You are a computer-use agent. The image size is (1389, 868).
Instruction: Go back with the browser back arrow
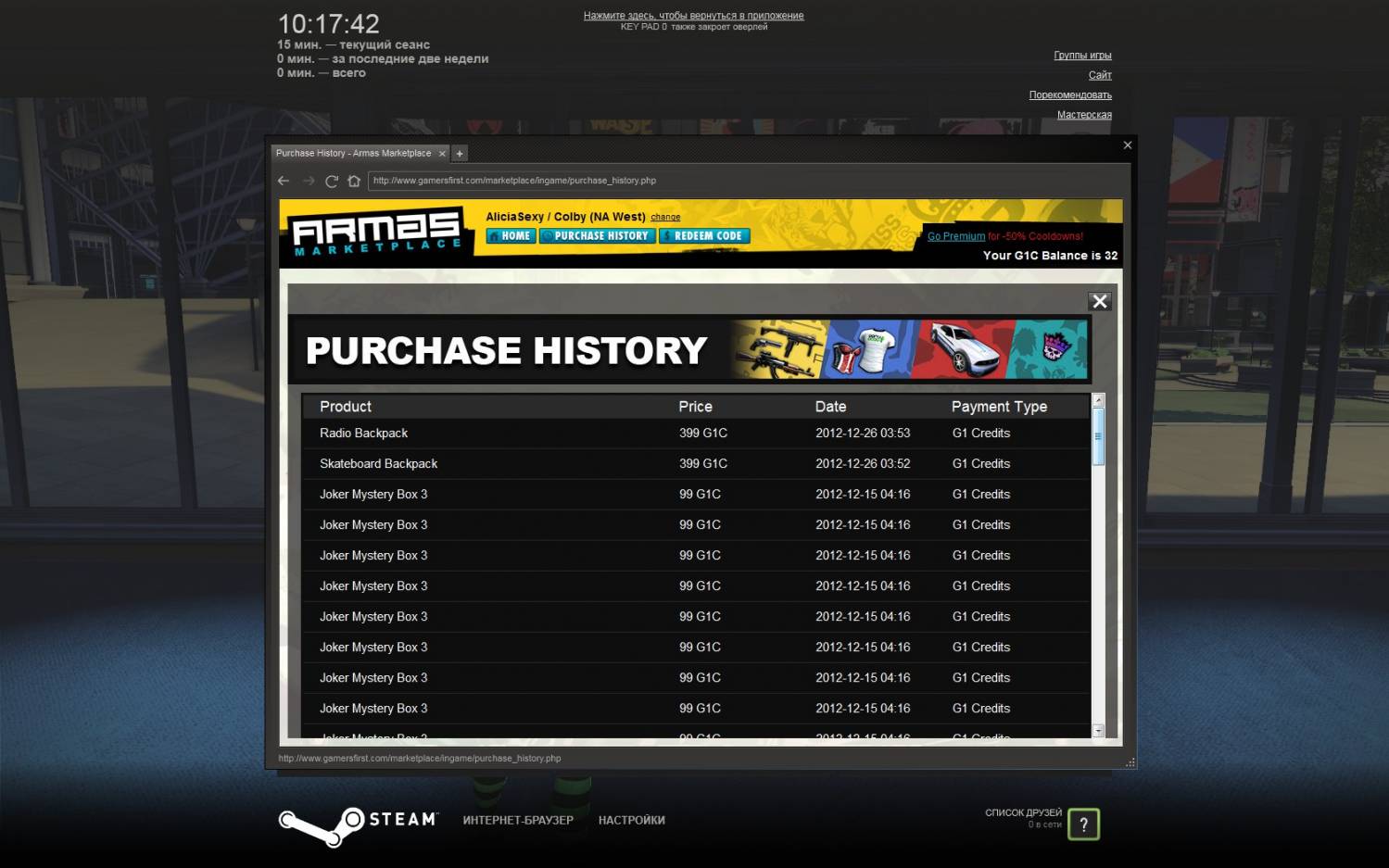tap(284, 181)
